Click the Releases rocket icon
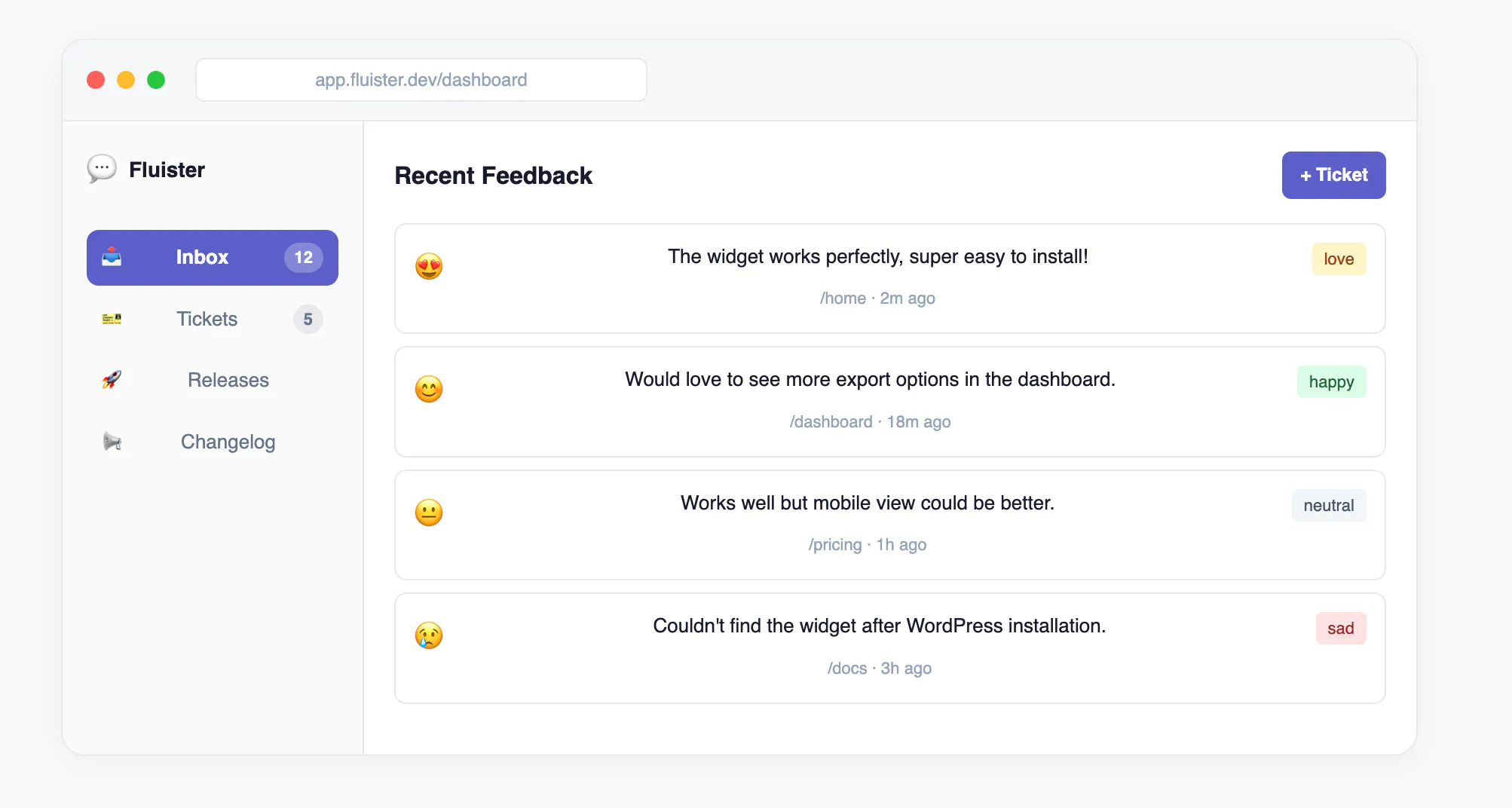The image size is (1512, 808). click(x=112, y=380)
